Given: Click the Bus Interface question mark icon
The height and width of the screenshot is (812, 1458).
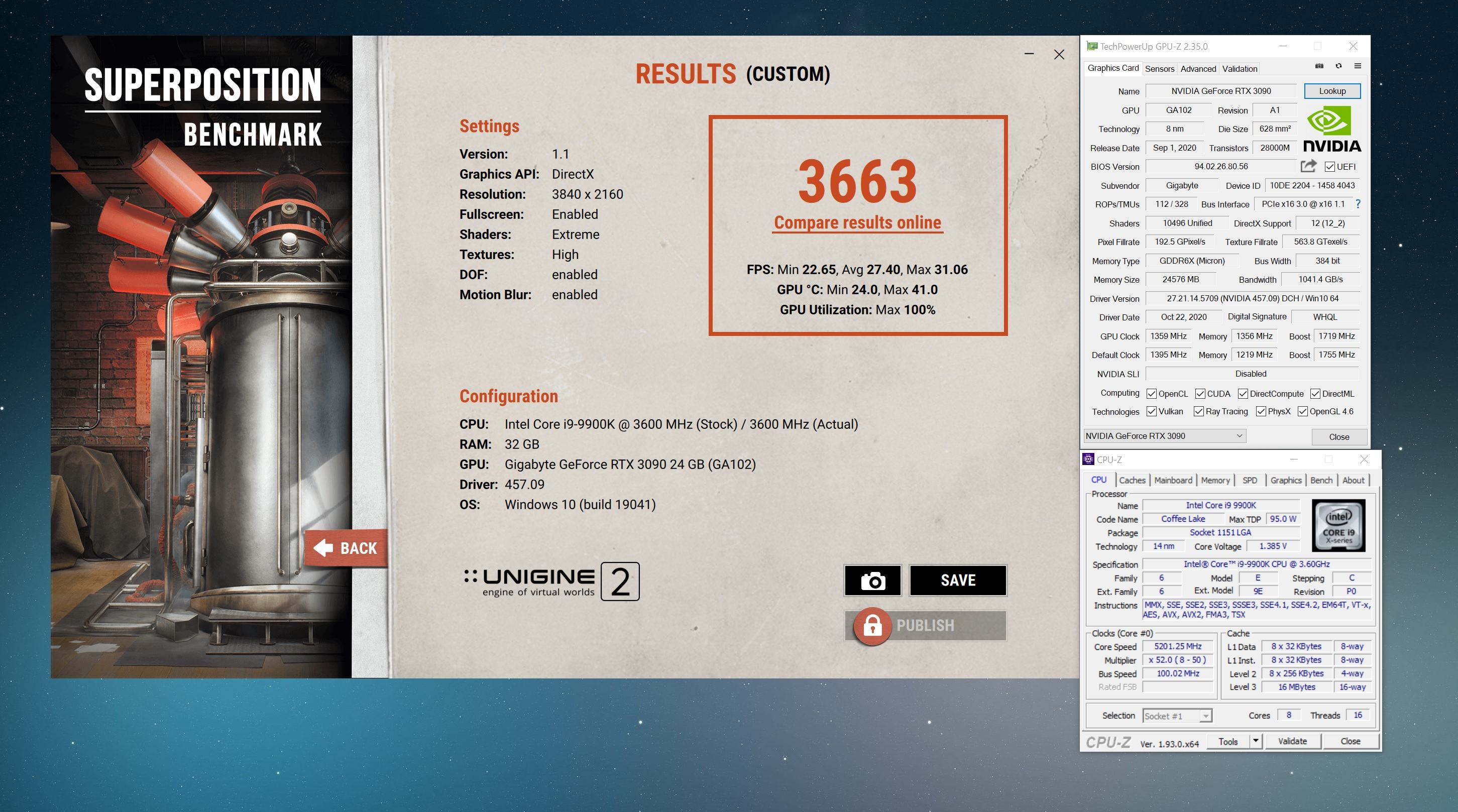Looking at the screenshot, I should click(x=1358, y=204).
